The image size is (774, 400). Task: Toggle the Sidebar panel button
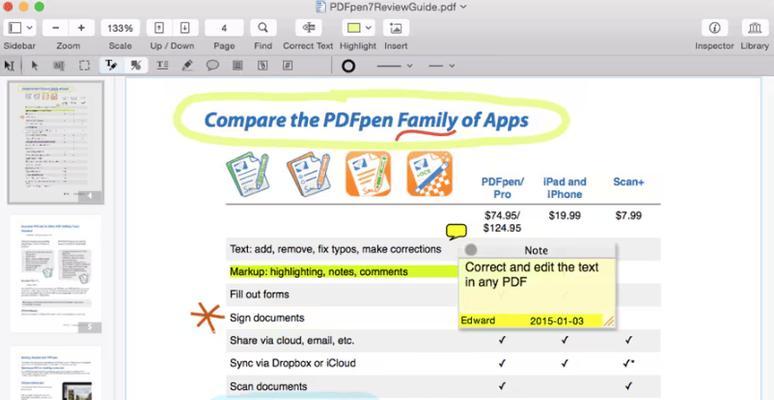(x=15, y=28)
